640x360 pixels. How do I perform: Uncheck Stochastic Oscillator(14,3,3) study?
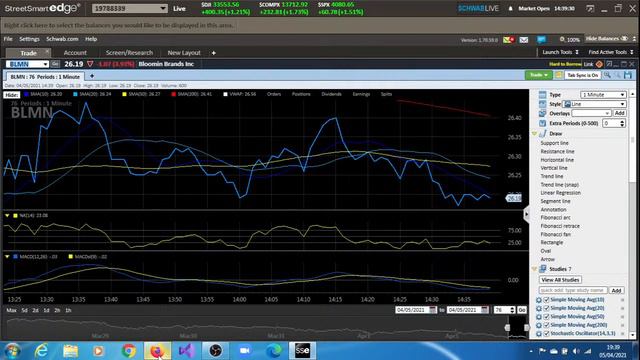click(546, 333)
